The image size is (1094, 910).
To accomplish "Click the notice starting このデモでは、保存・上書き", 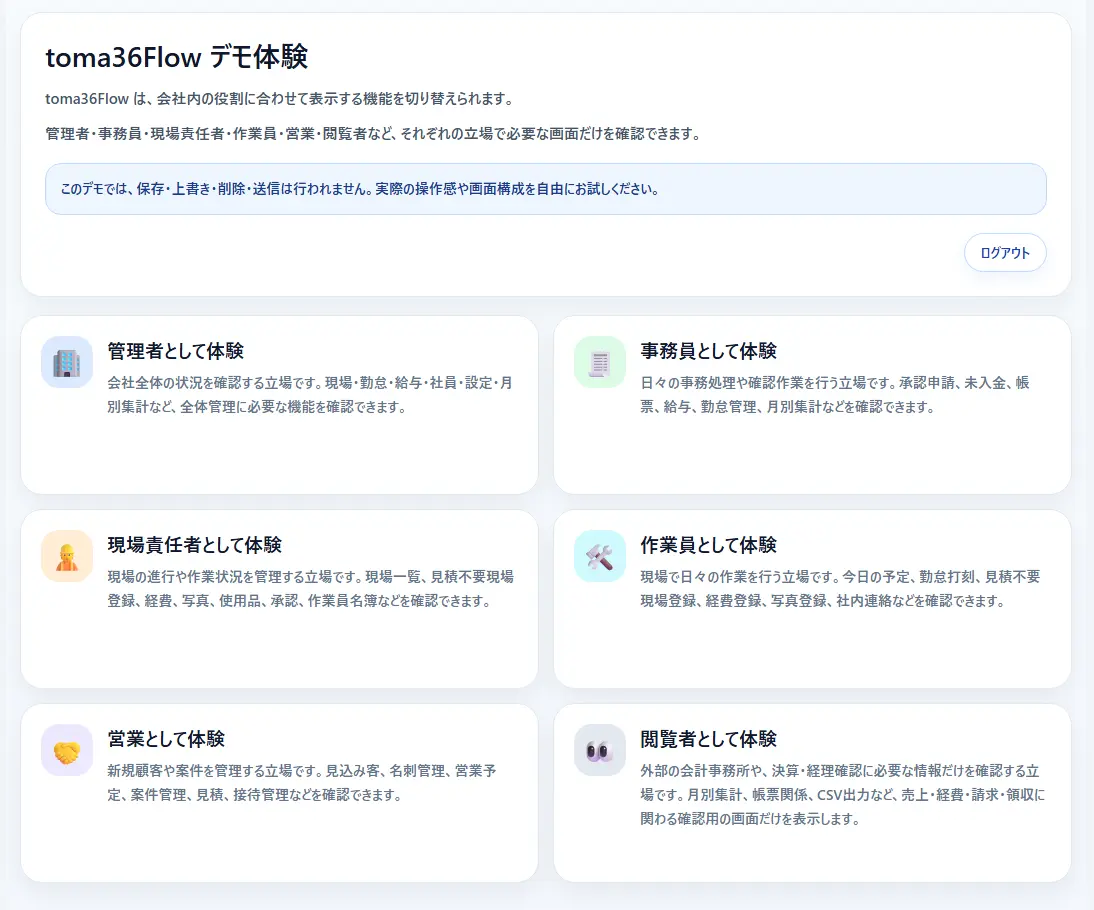I will (546, 189).
